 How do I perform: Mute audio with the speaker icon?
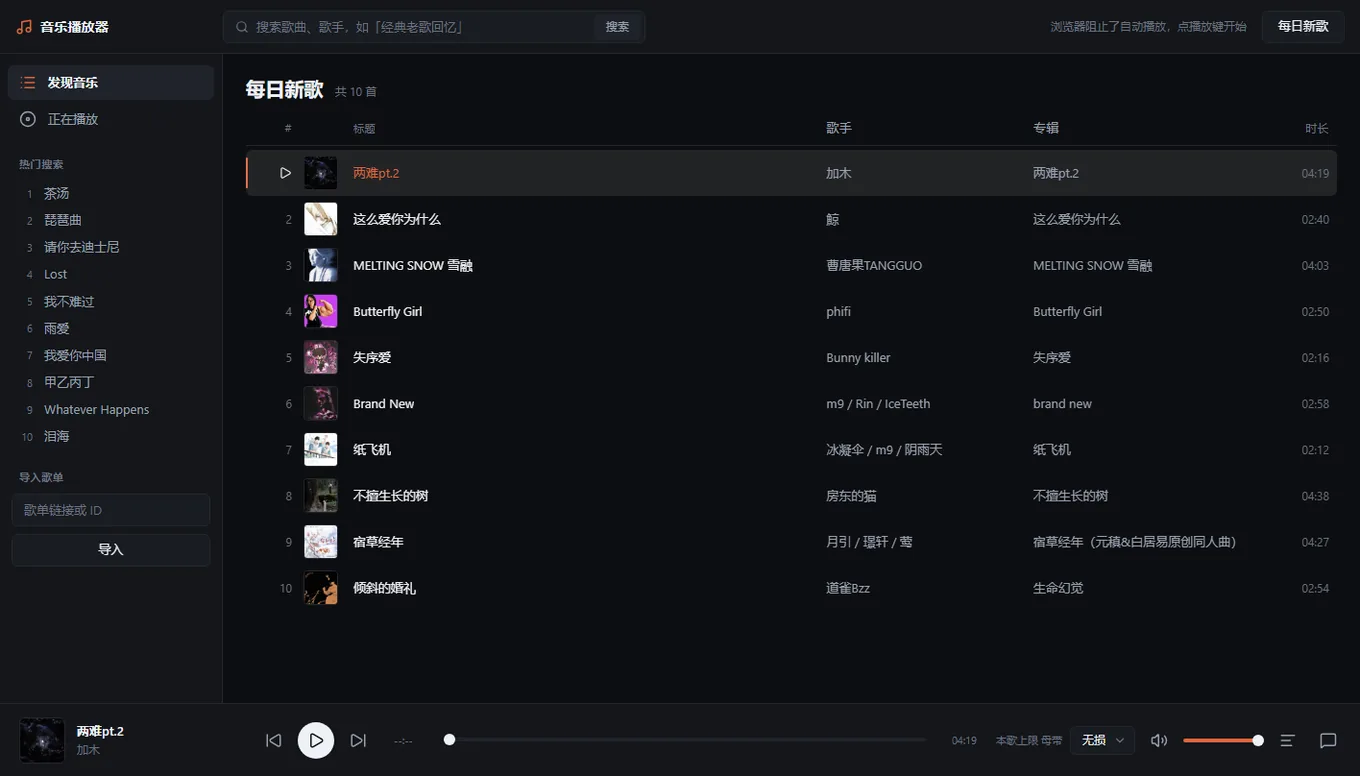[1159, 740]
